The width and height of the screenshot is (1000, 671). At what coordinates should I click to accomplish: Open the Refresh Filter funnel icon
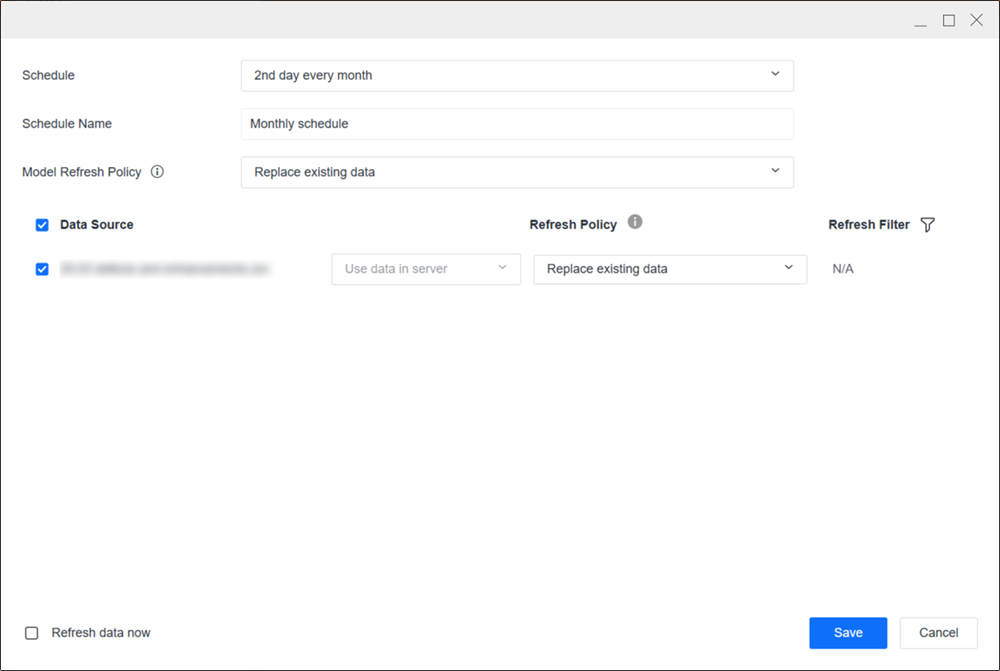927,225
